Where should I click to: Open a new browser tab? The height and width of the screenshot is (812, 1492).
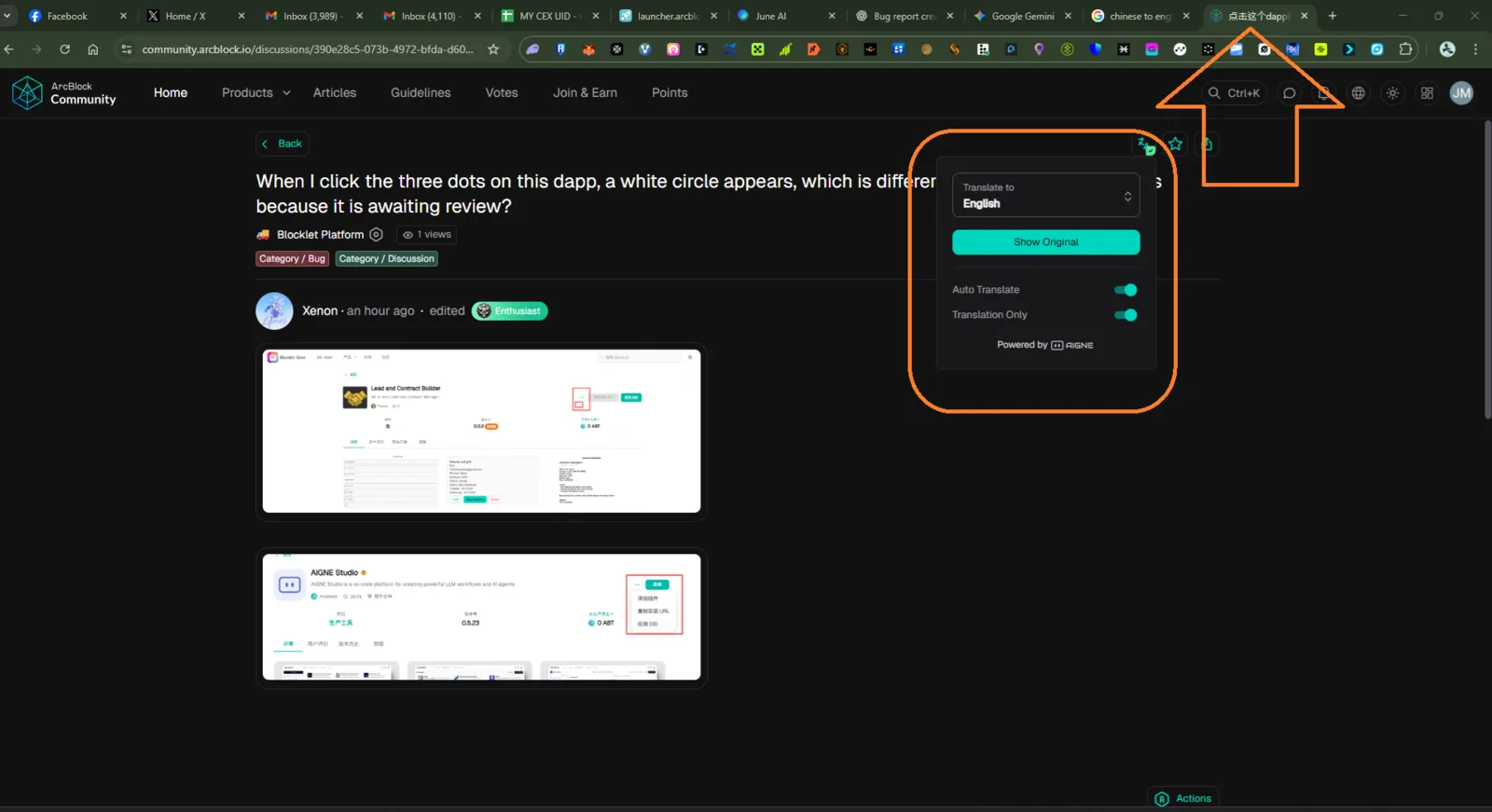click(1333, 16)
